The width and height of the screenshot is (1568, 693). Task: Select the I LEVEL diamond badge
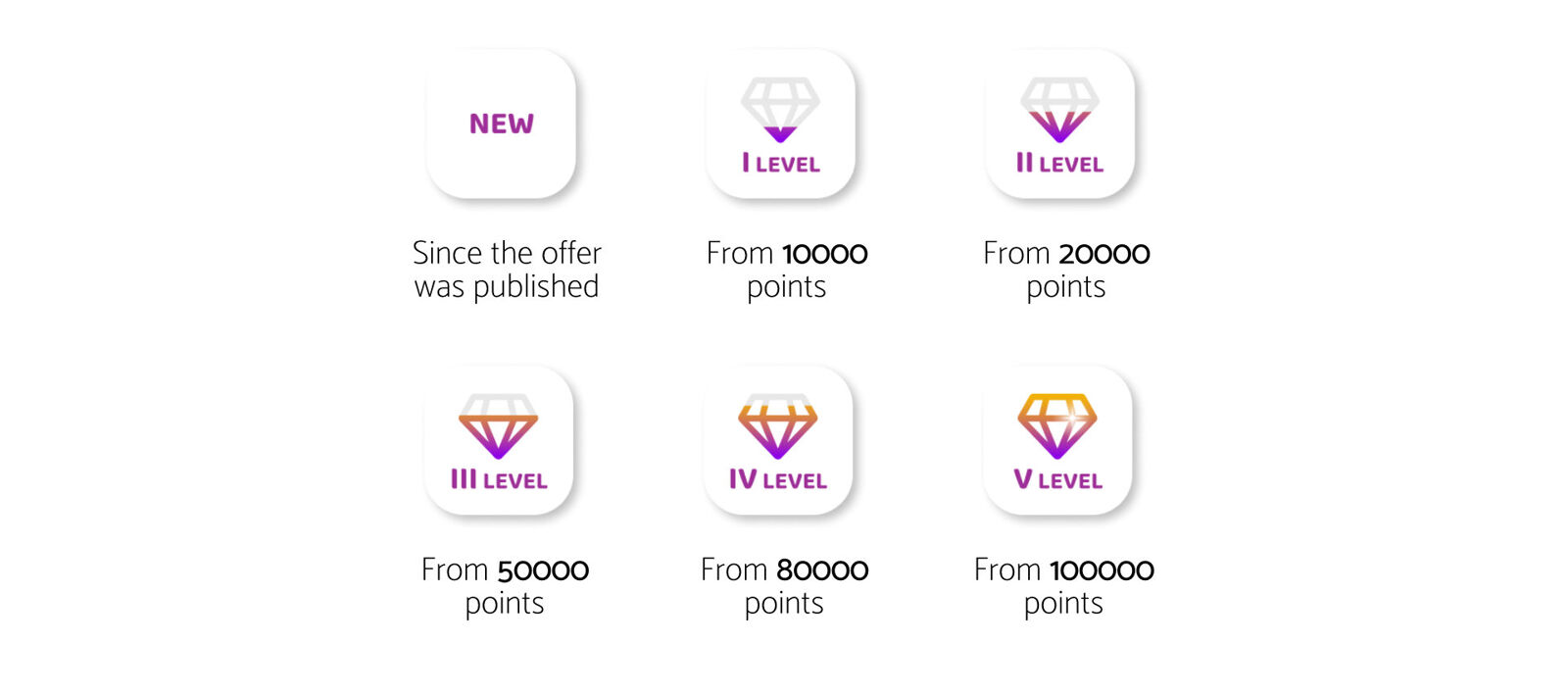click(x=780, y=124)
